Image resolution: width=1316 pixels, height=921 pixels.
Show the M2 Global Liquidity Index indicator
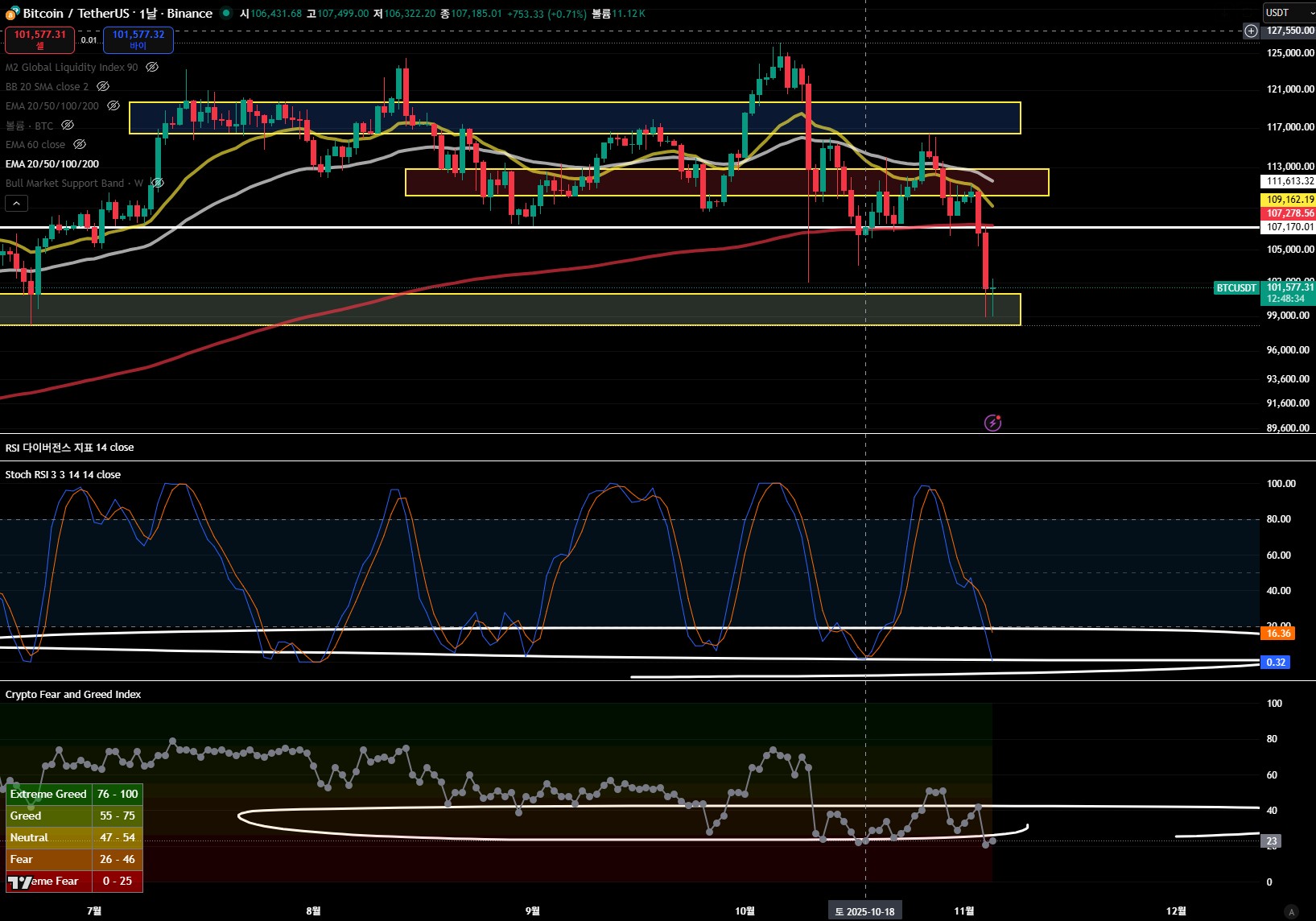tap(152, 68)
